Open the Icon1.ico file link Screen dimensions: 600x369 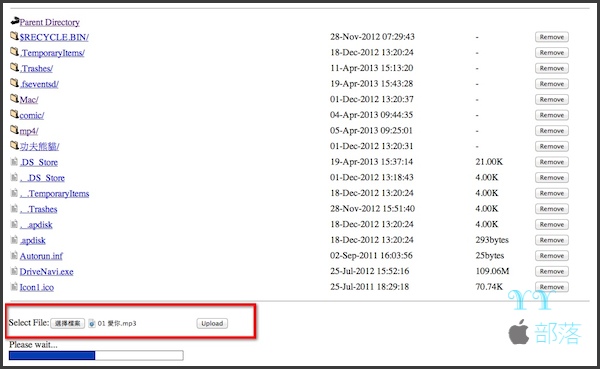pyautogui.click(x=37, y=287)
